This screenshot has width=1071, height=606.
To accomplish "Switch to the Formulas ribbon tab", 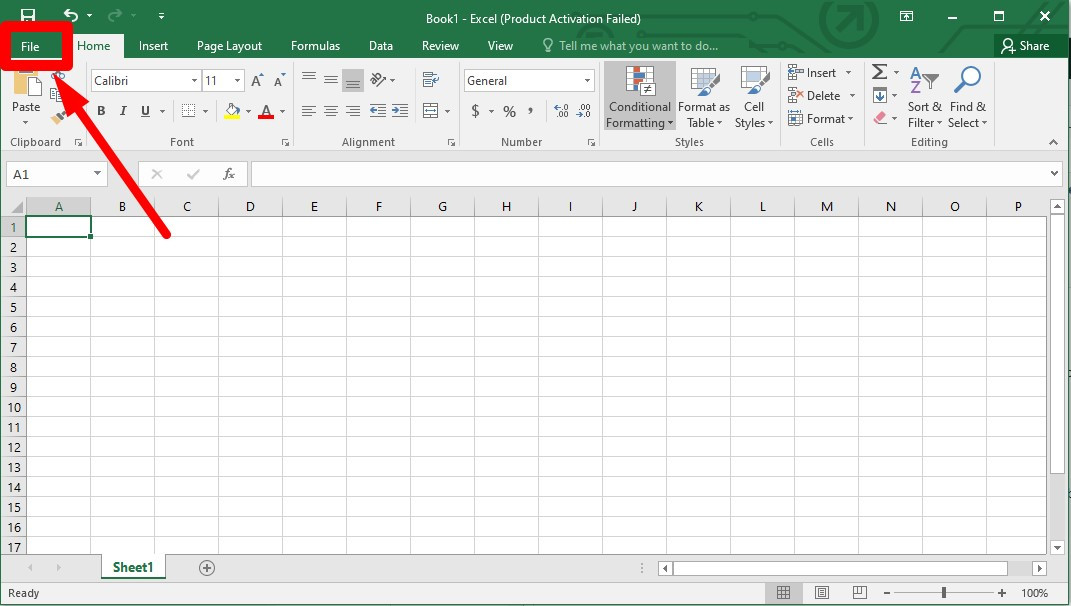I will pyautogui.click(x=315, y=45).
